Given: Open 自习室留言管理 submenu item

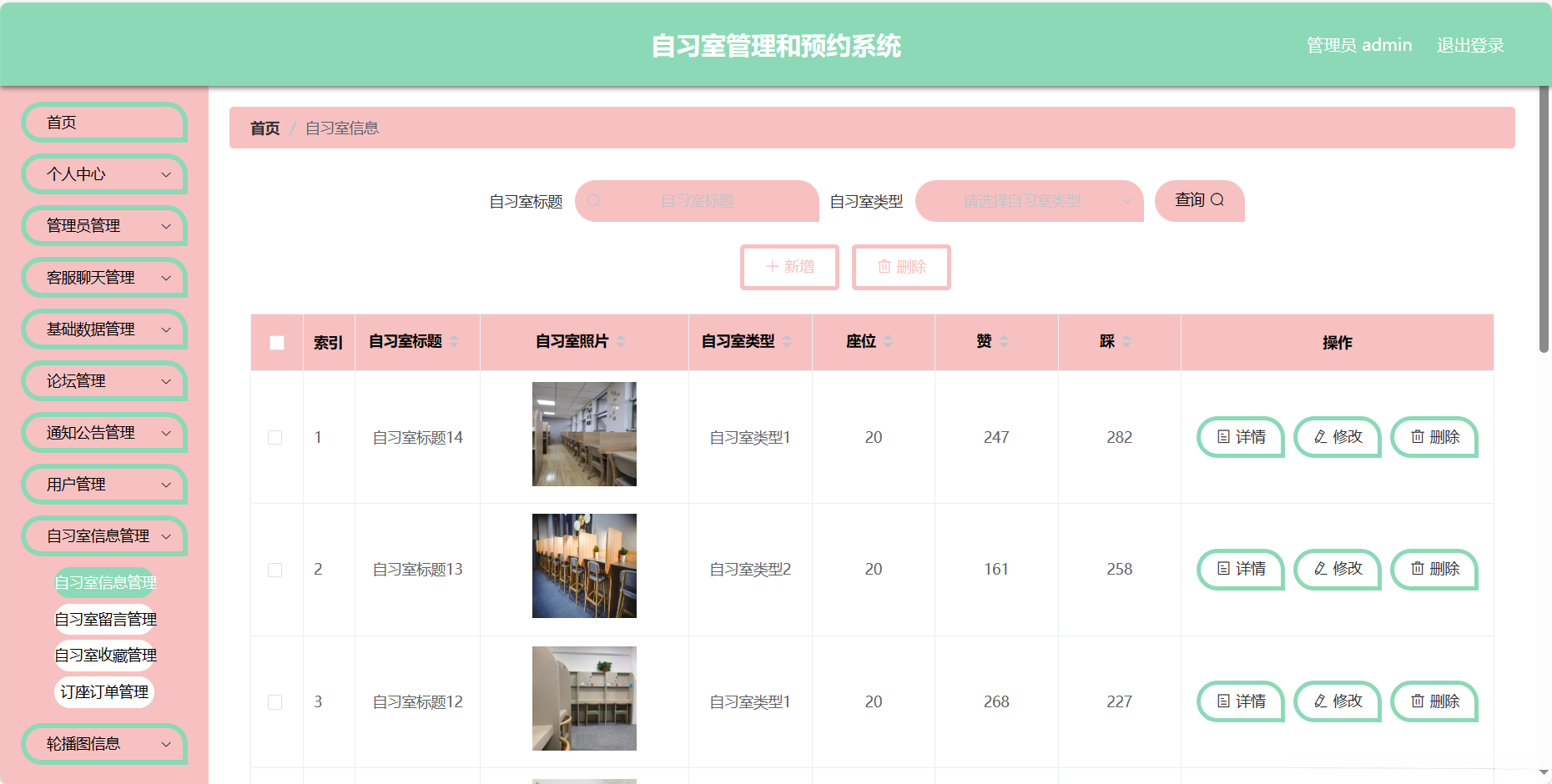Looking at the screenshot, I should 105,619.
